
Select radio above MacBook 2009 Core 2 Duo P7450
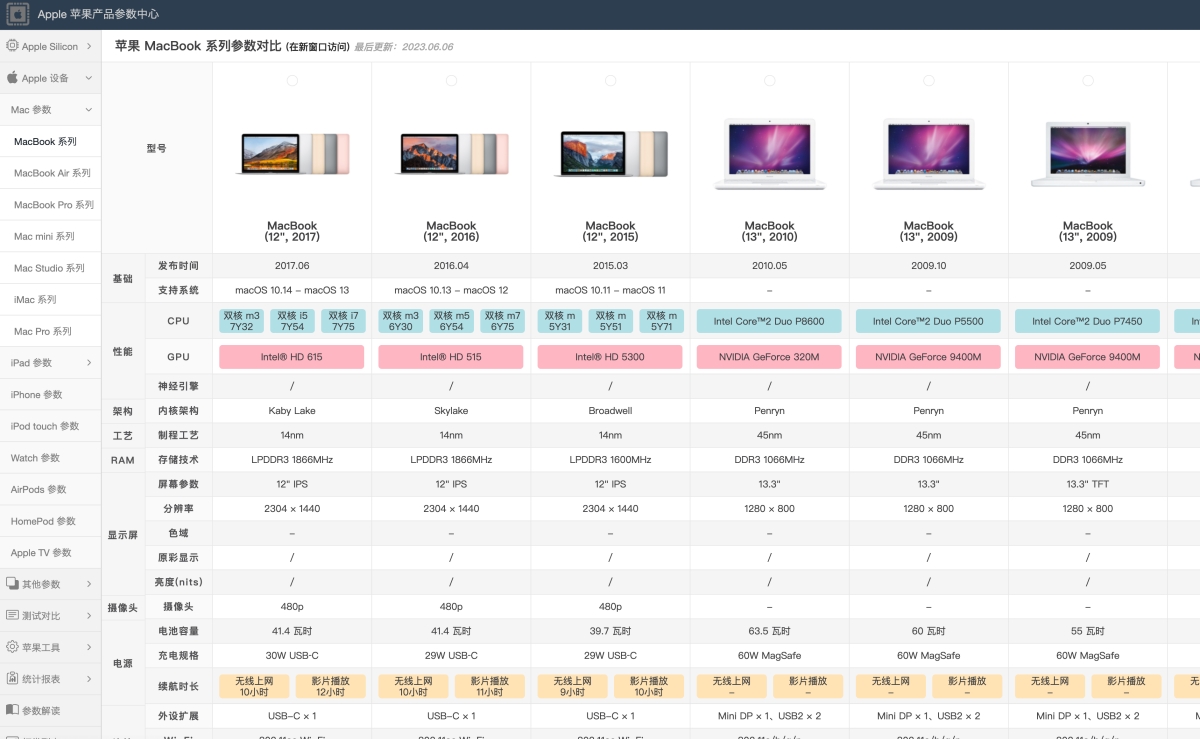point(1088,80)
